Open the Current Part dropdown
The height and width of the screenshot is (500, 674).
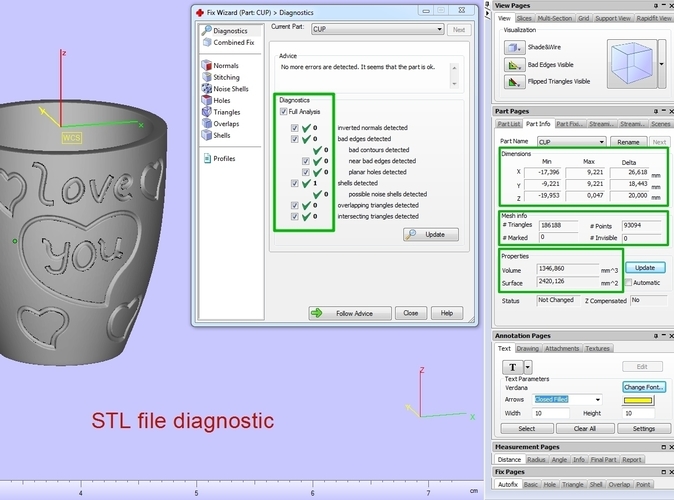tap(377, 29)
